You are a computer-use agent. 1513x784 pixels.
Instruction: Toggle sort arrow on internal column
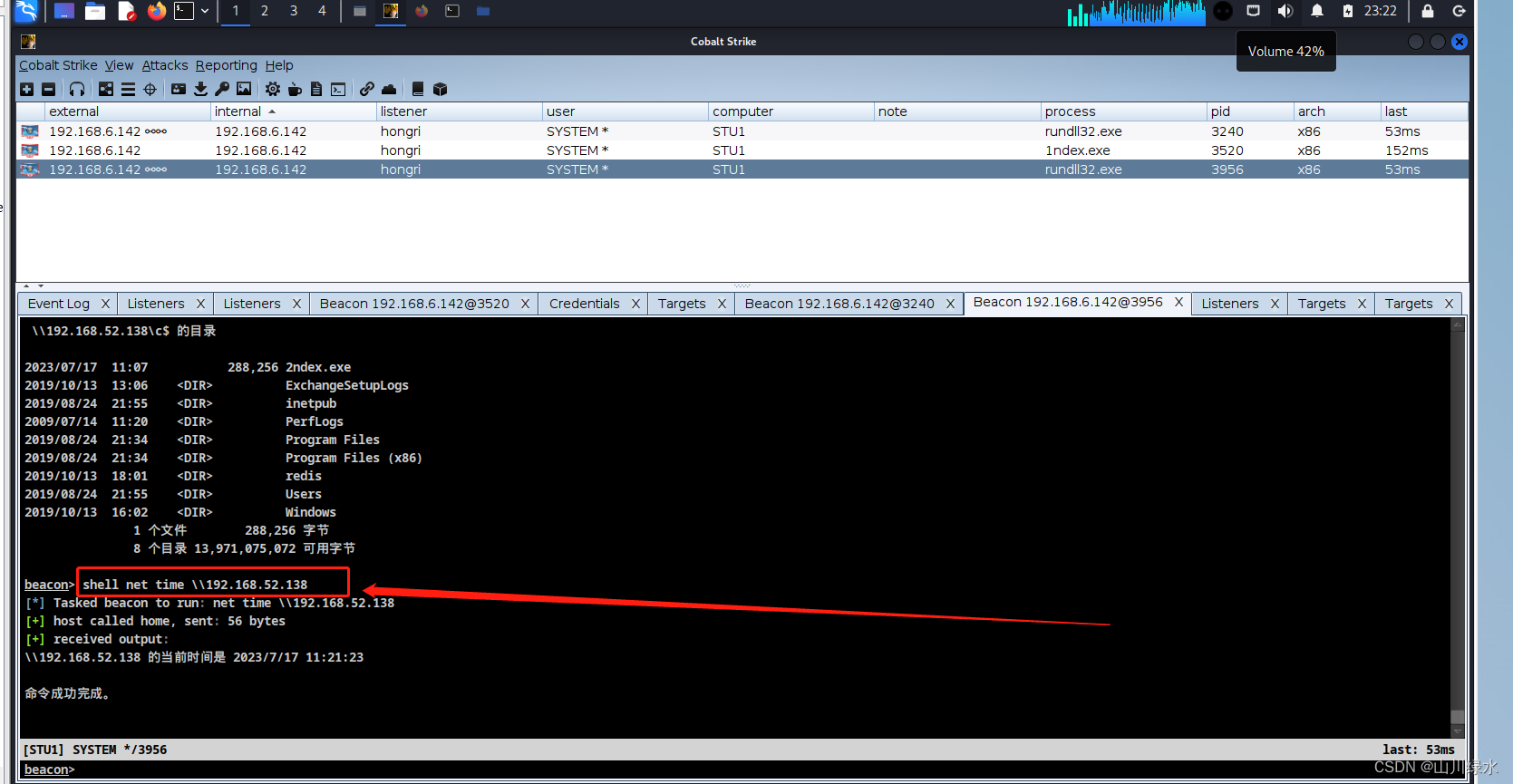[272, 111]
